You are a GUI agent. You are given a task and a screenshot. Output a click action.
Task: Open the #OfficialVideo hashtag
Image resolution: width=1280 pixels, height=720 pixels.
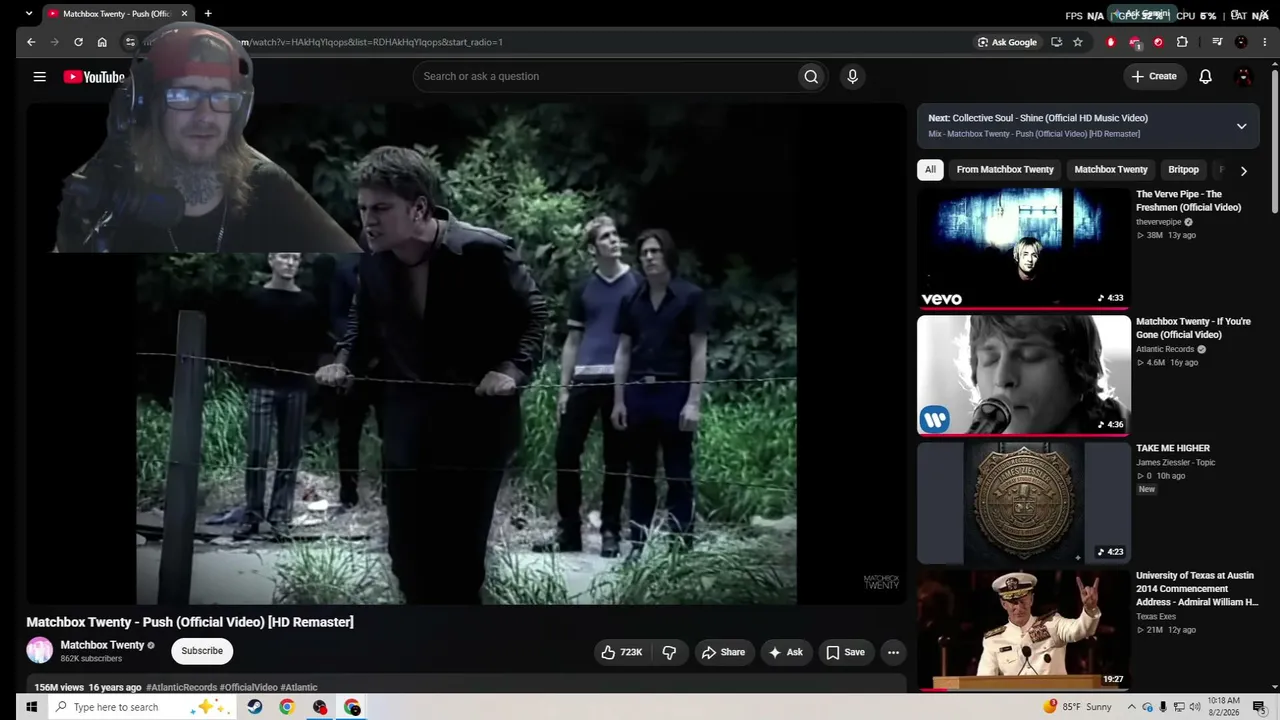tap(248, 688)
